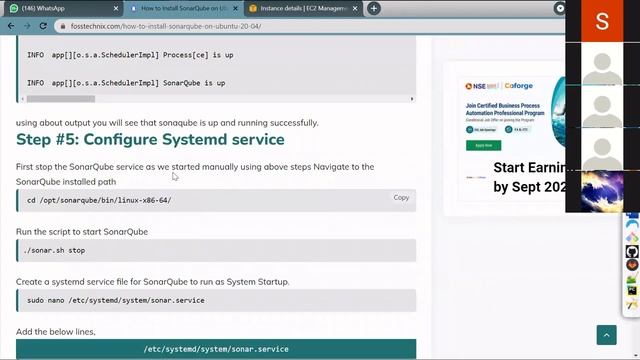Go forward to the next page

[27, 26]
